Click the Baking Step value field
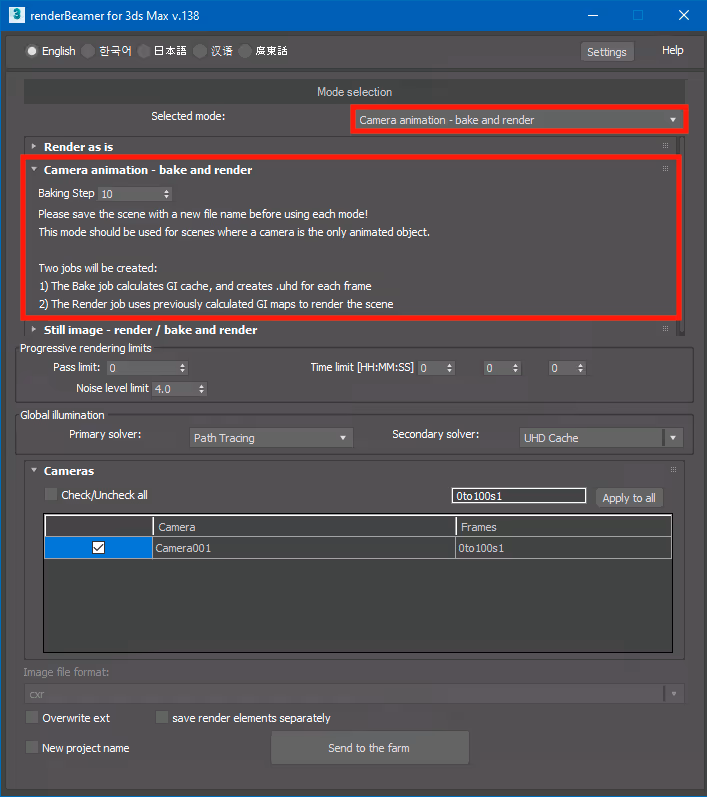The width and height of the screenshot is (707, 797). [130, 194]
